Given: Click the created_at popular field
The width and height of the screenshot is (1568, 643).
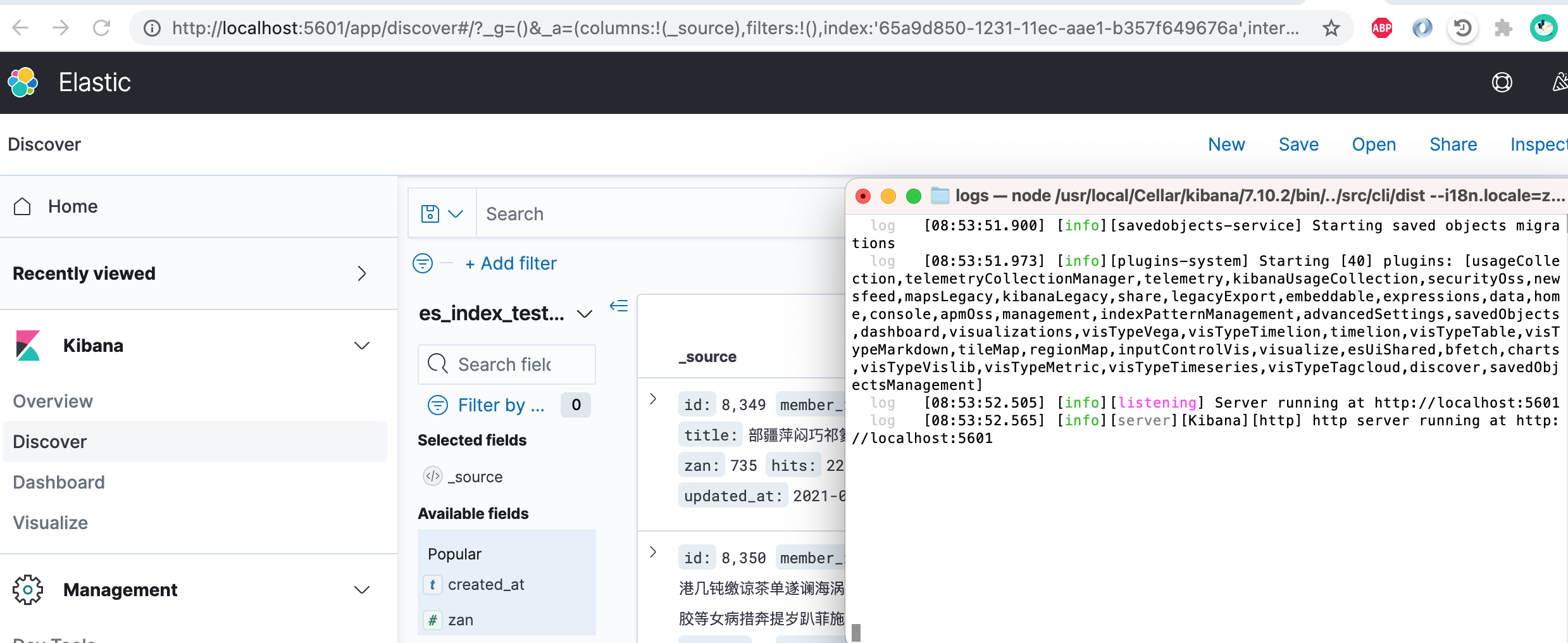Looking at the screenshot, I should (486, 585).
